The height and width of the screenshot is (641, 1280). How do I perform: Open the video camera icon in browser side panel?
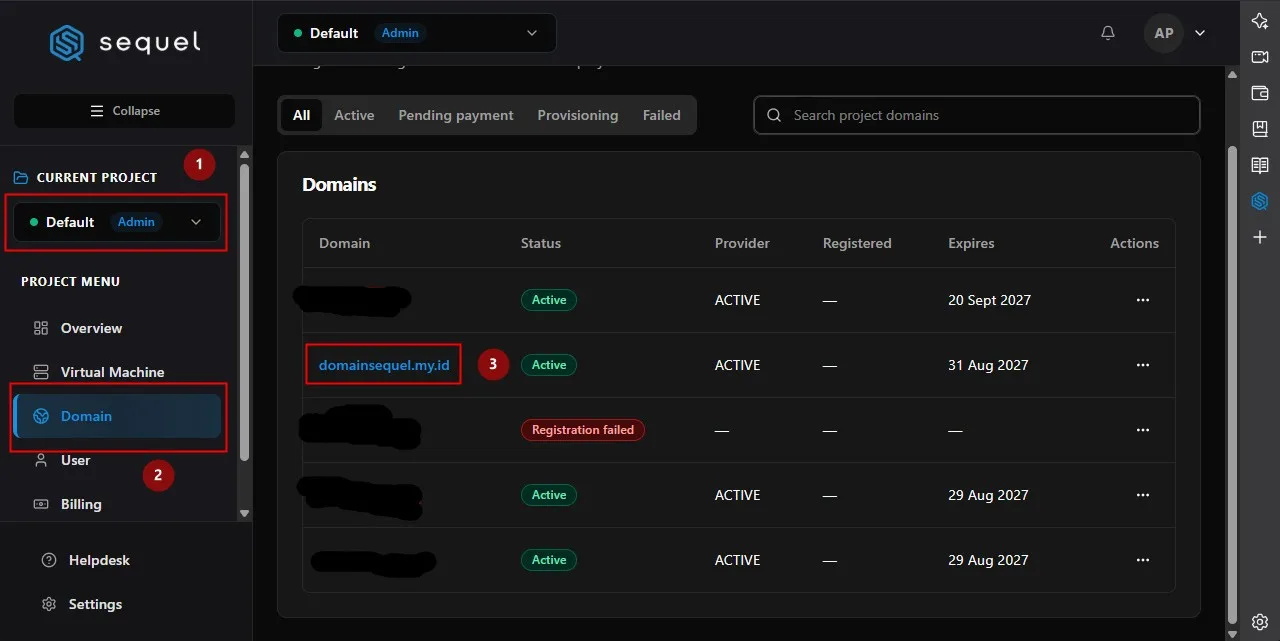pyautogui.click(x=1260, y=57)
